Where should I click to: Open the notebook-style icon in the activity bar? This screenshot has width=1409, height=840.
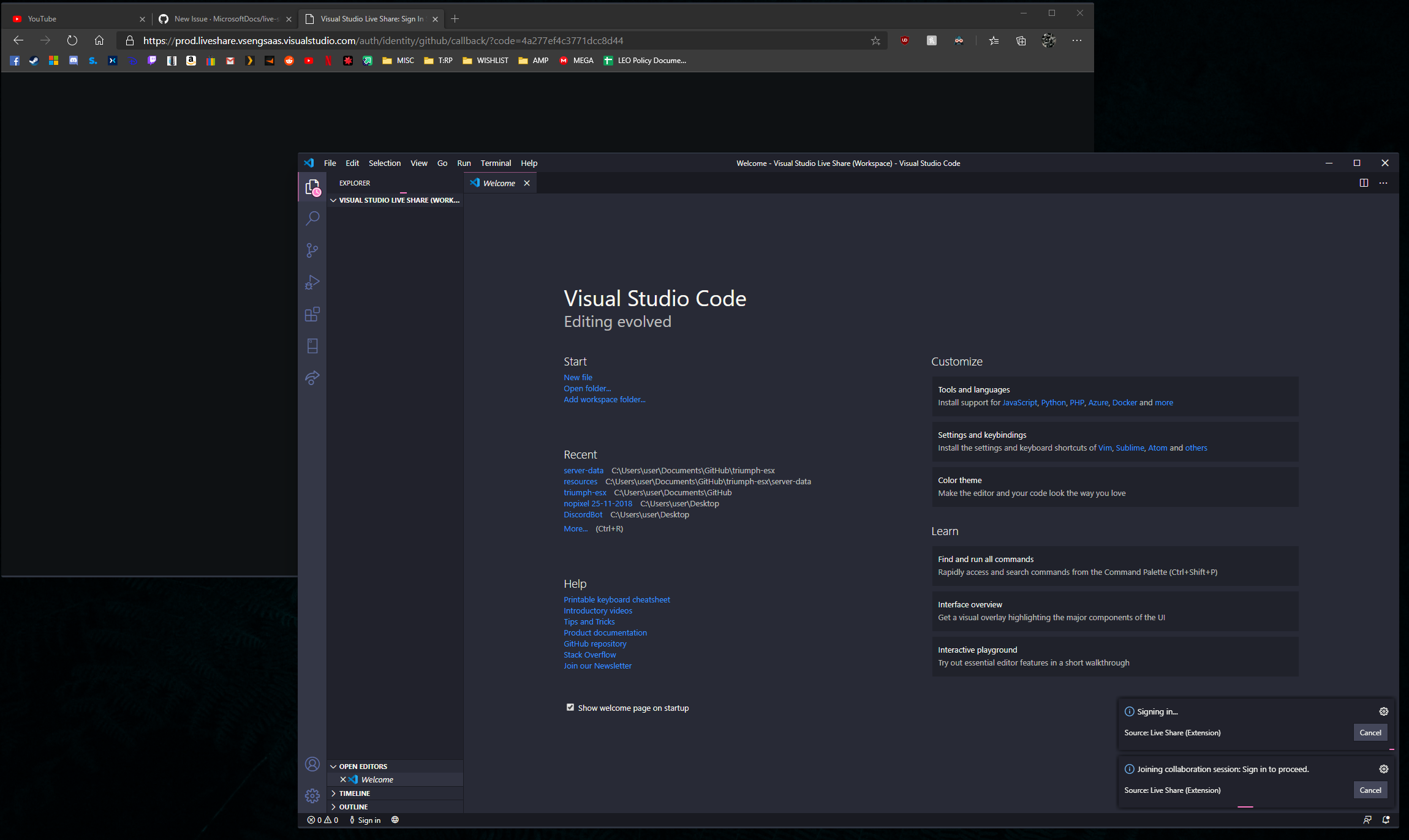312,346
